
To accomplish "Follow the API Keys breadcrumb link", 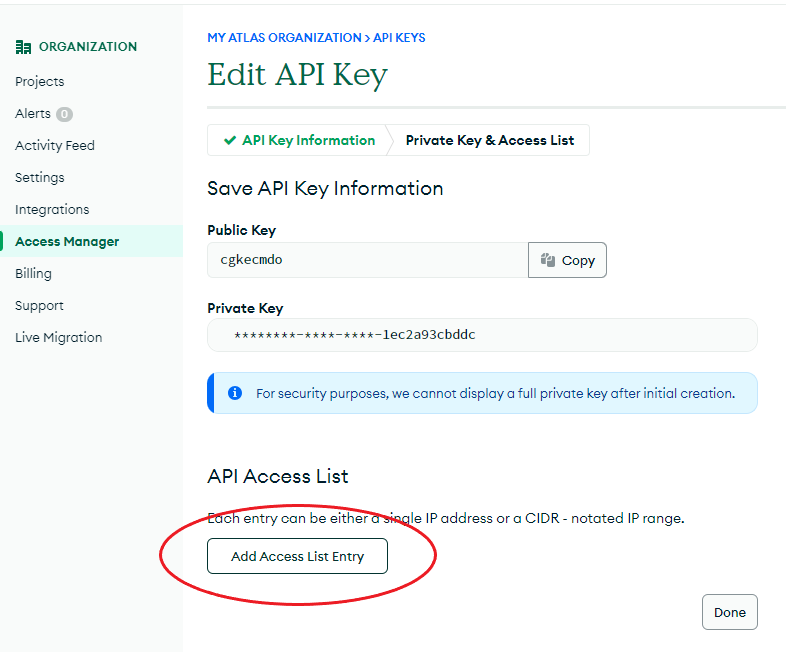I will (x=399, y=38).
